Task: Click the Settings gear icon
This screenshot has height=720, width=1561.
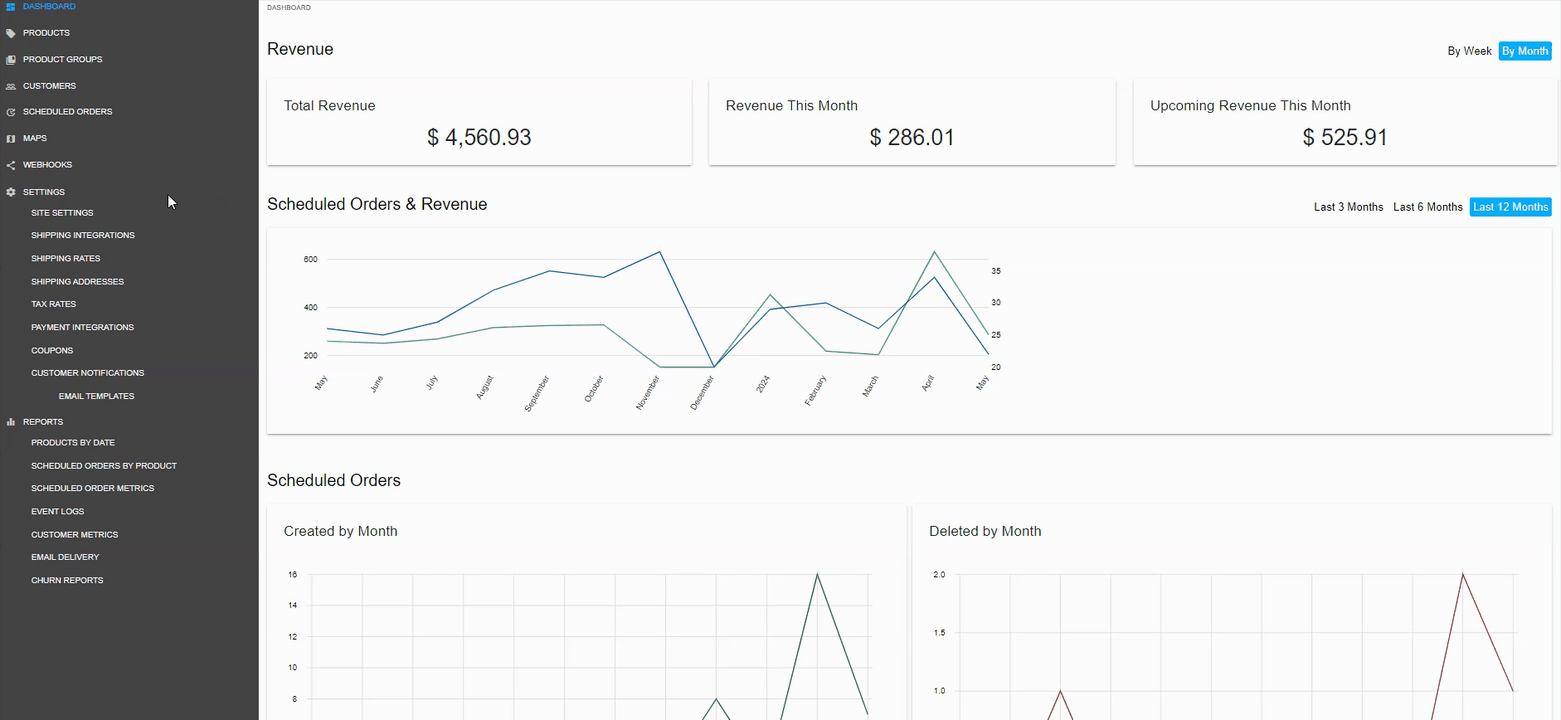Action: (11, 192)
